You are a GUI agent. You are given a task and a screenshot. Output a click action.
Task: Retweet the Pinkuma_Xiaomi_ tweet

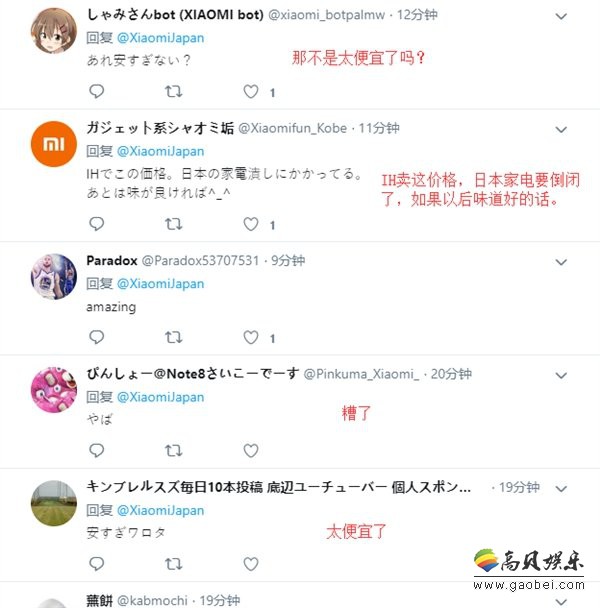tap(173, 451)
